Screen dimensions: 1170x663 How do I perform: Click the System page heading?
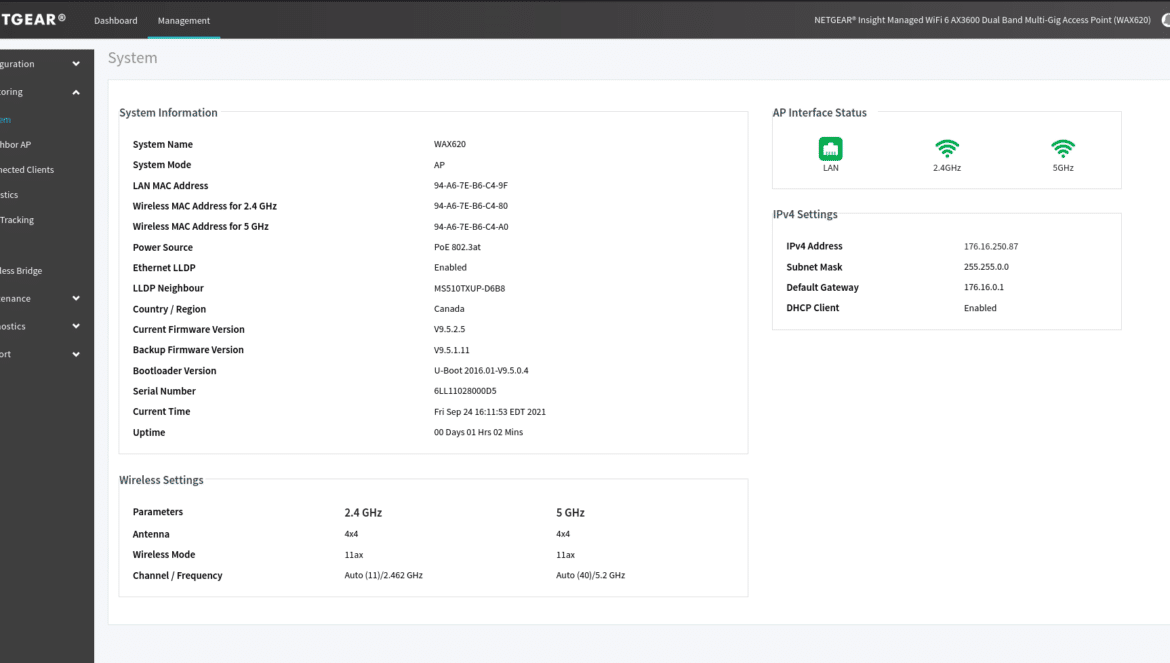133,57
